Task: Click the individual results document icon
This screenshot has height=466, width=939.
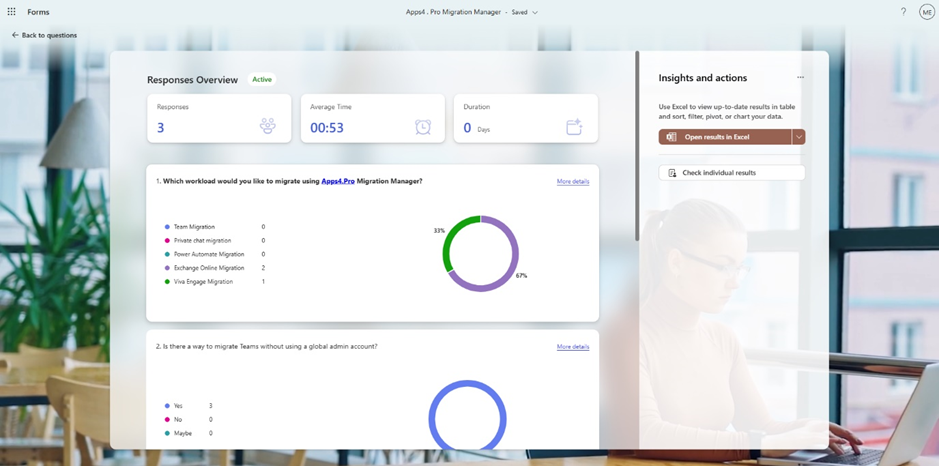Action: tap(672, 173)
